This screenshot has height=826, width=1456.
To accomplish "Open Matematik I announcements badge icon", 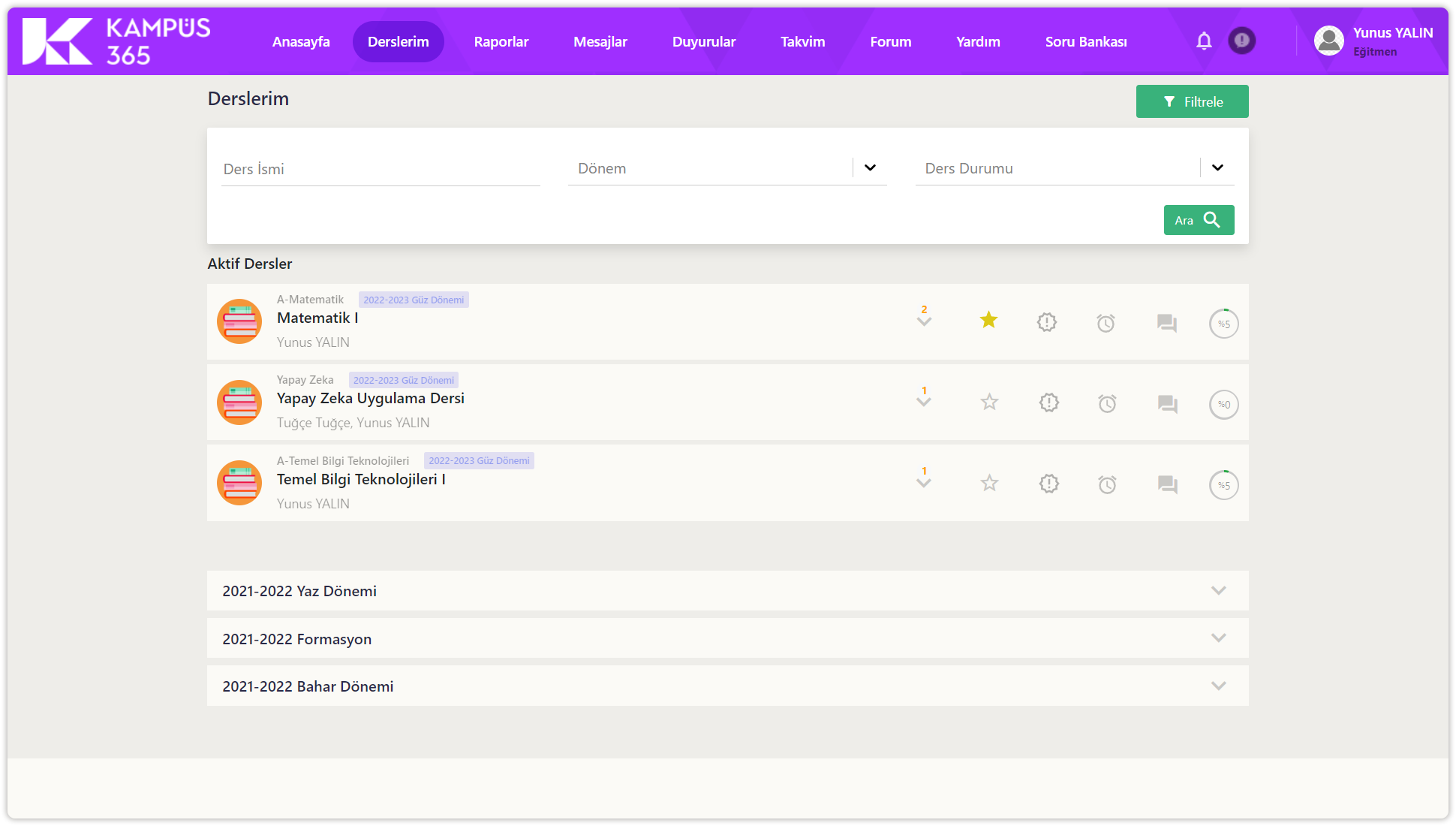I will 1047,323.
